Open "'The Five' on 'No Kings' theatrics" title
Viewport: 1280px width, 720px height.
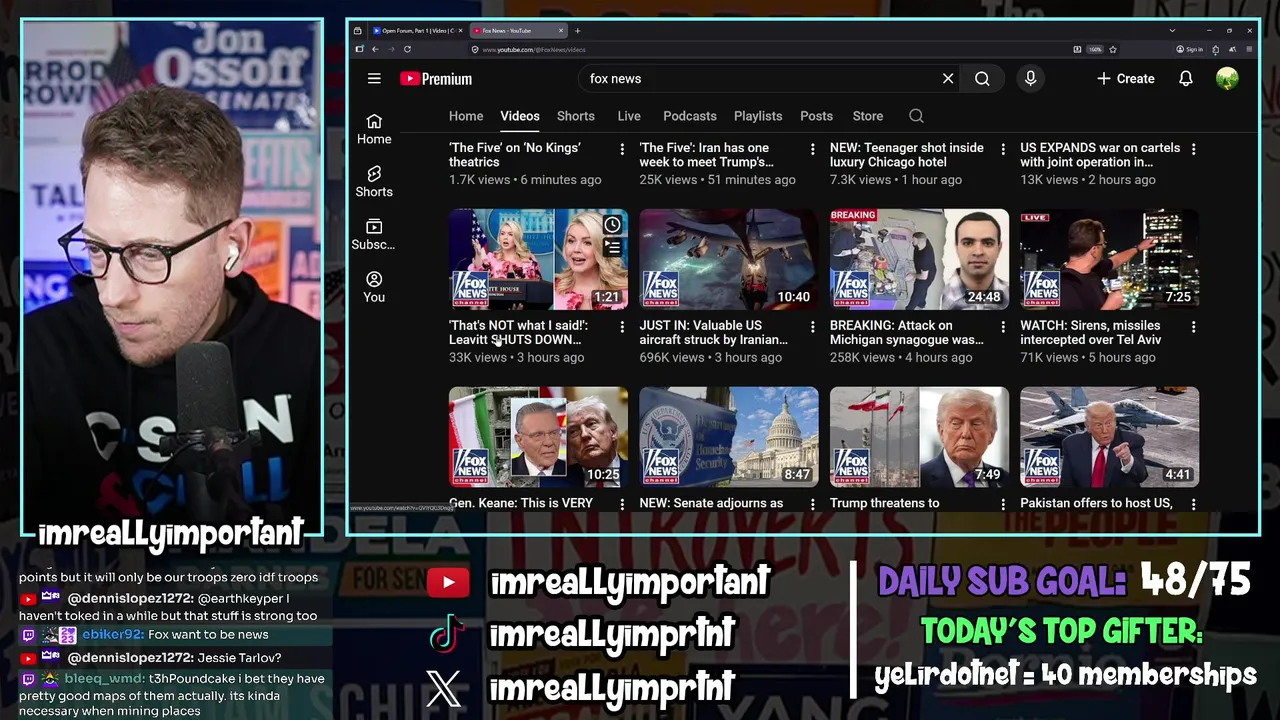coord(514,155)
